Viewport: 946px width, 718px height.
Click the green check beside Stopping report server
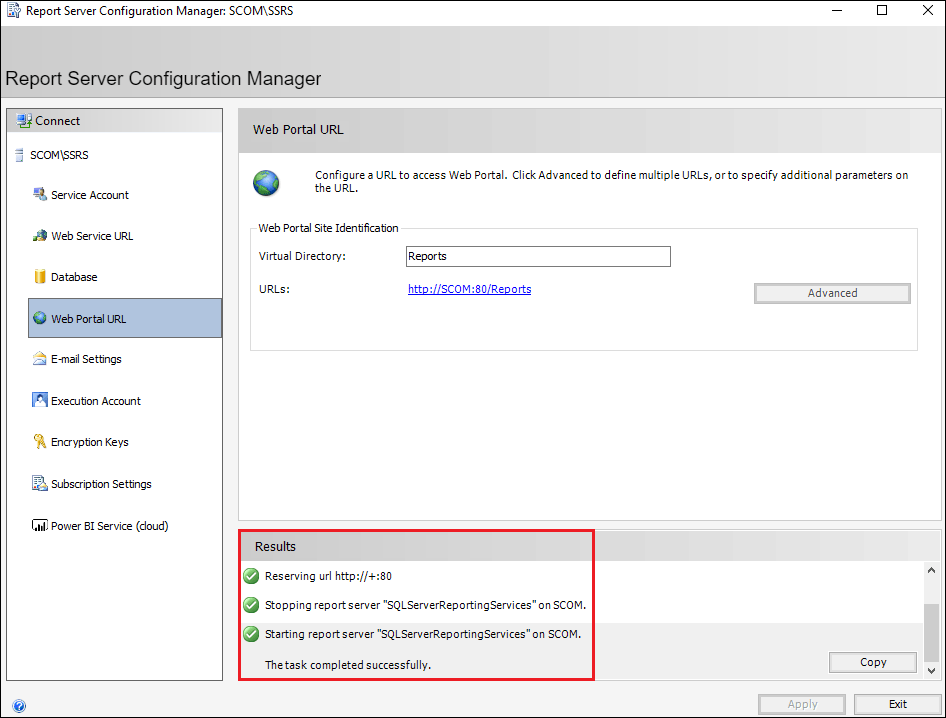[x=251, y=605]
